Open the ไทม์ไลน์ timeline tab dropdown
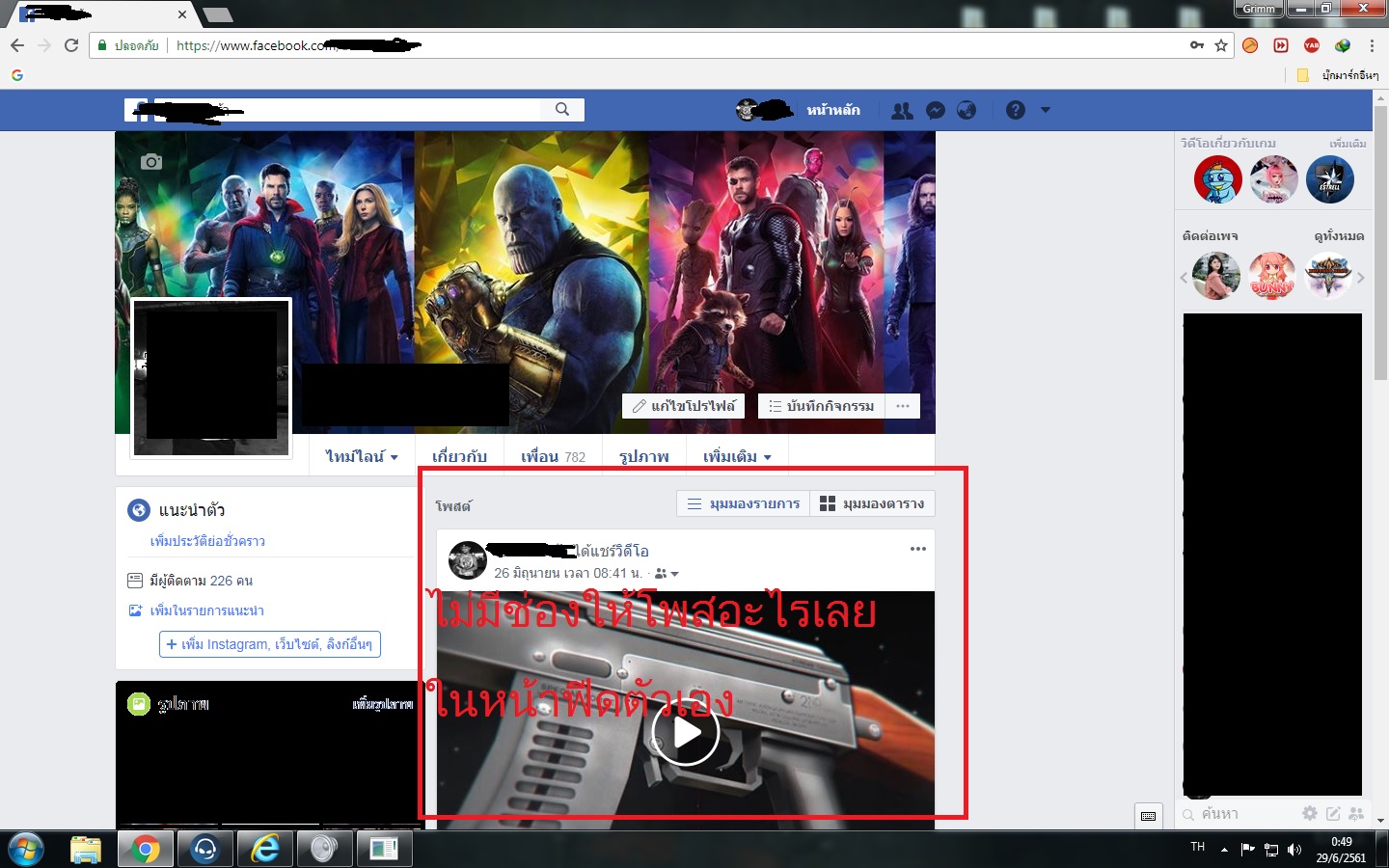Viewport: 1389px width, 868px height. click(362, 456)
